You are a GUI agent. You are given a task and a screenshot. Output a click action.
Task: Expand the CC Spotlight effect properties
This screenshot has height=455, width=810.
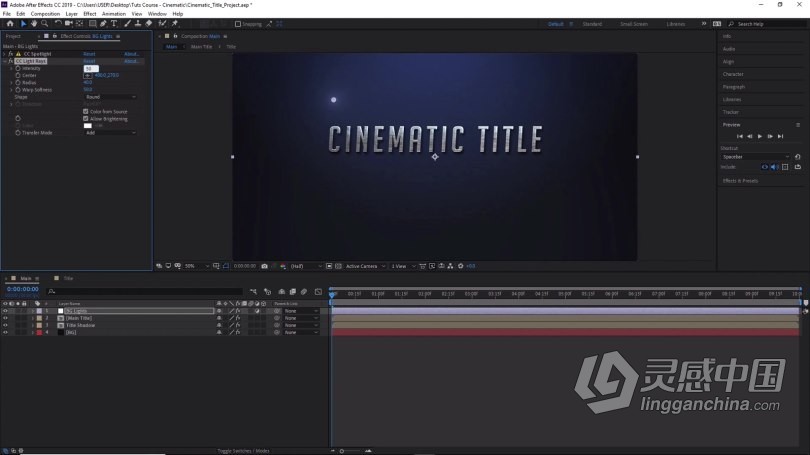point(5,54)
